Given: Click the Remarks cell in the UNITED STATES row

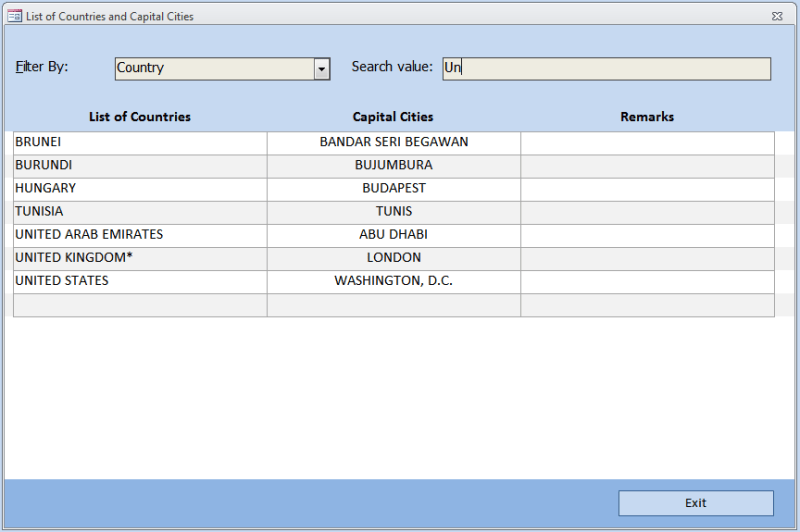Looking at the screenshot, I should click(x=647, y=282).
